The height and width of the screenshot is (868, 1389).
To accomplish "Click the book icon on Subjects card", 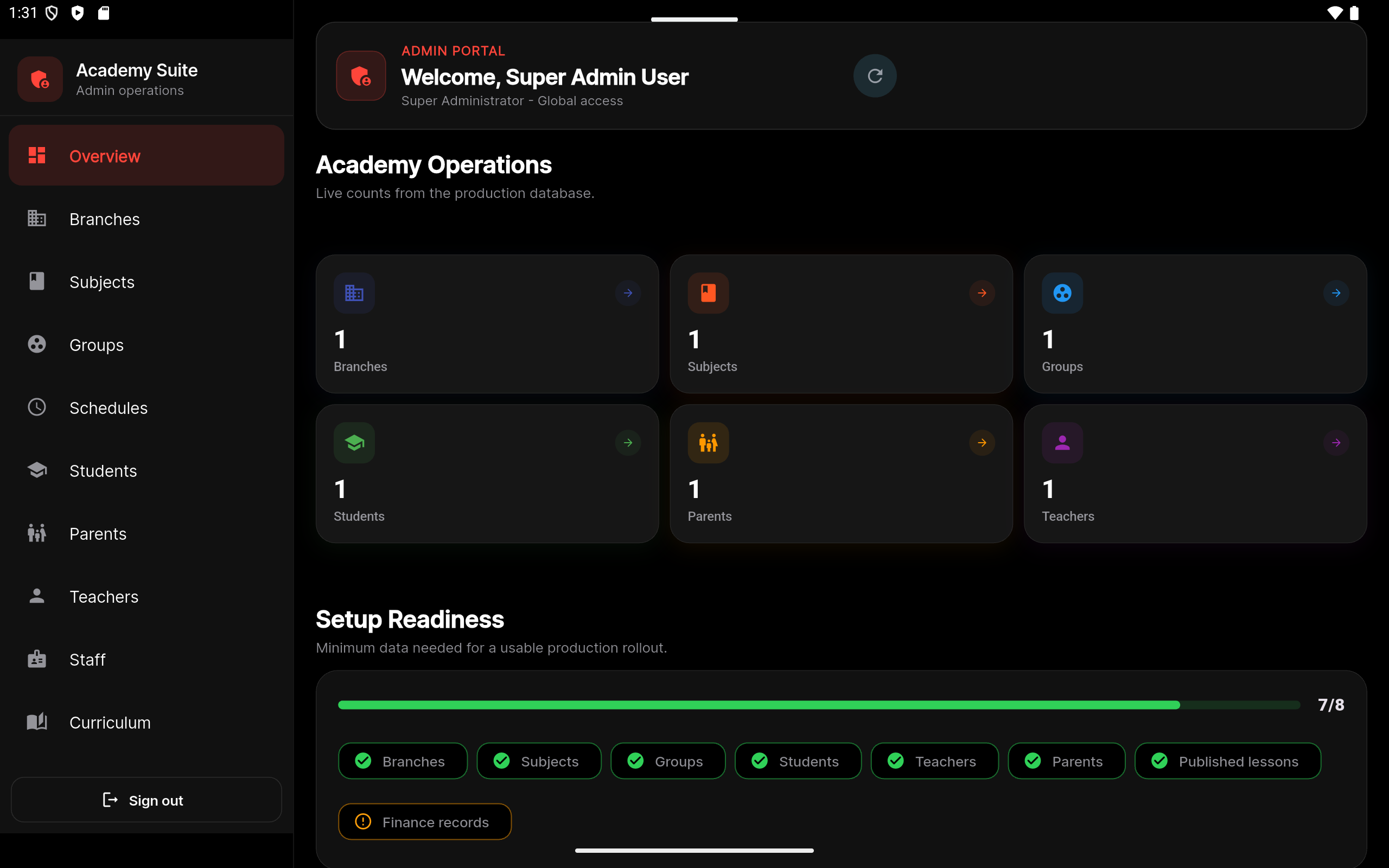I will tap(708, 293).
